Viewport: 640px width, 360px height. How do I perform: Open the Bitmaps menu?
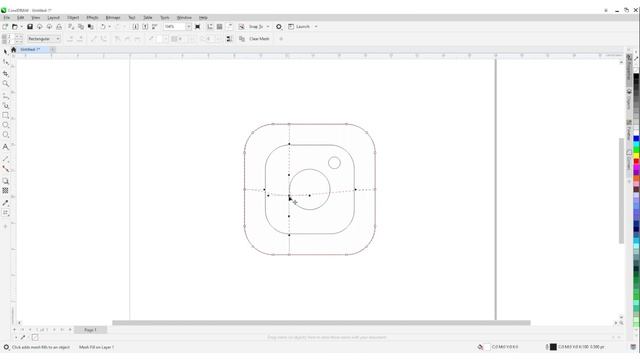point(113,18)
